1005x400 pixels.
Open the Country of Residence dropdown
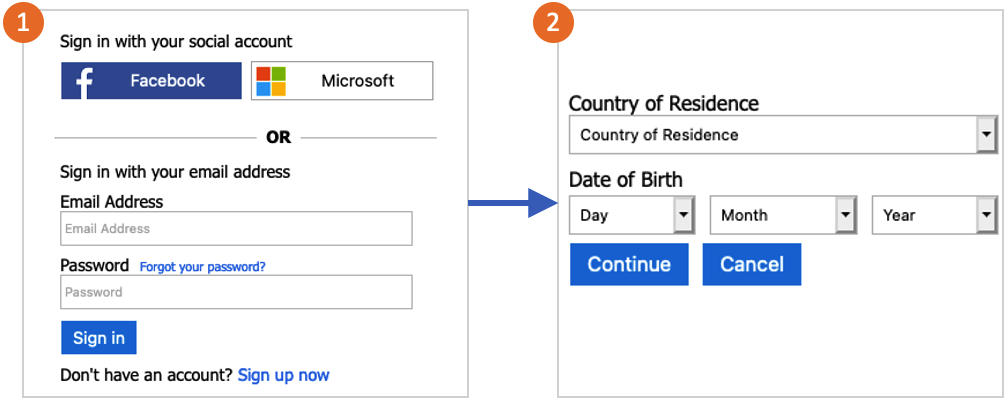click(783, 135)
